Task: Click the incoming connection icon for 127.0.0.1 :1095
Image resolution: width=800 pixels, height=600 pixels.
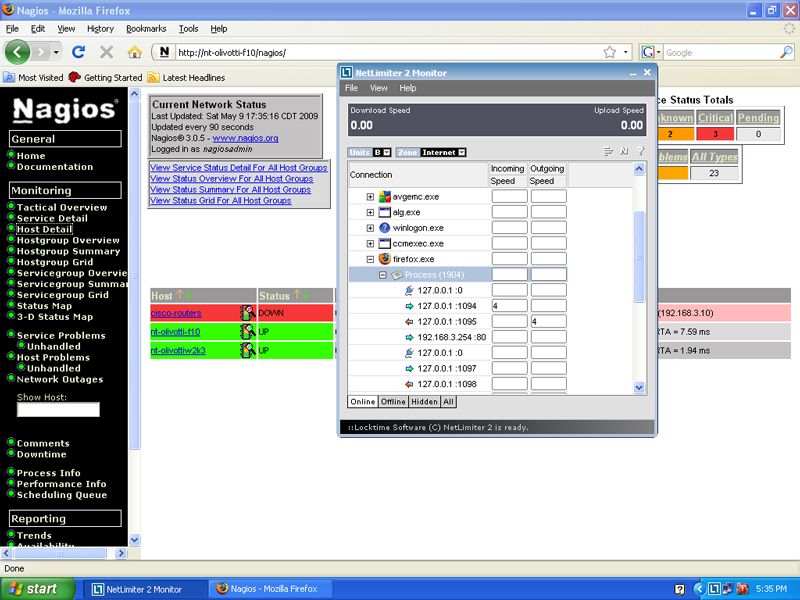Action: pos(409,322)
